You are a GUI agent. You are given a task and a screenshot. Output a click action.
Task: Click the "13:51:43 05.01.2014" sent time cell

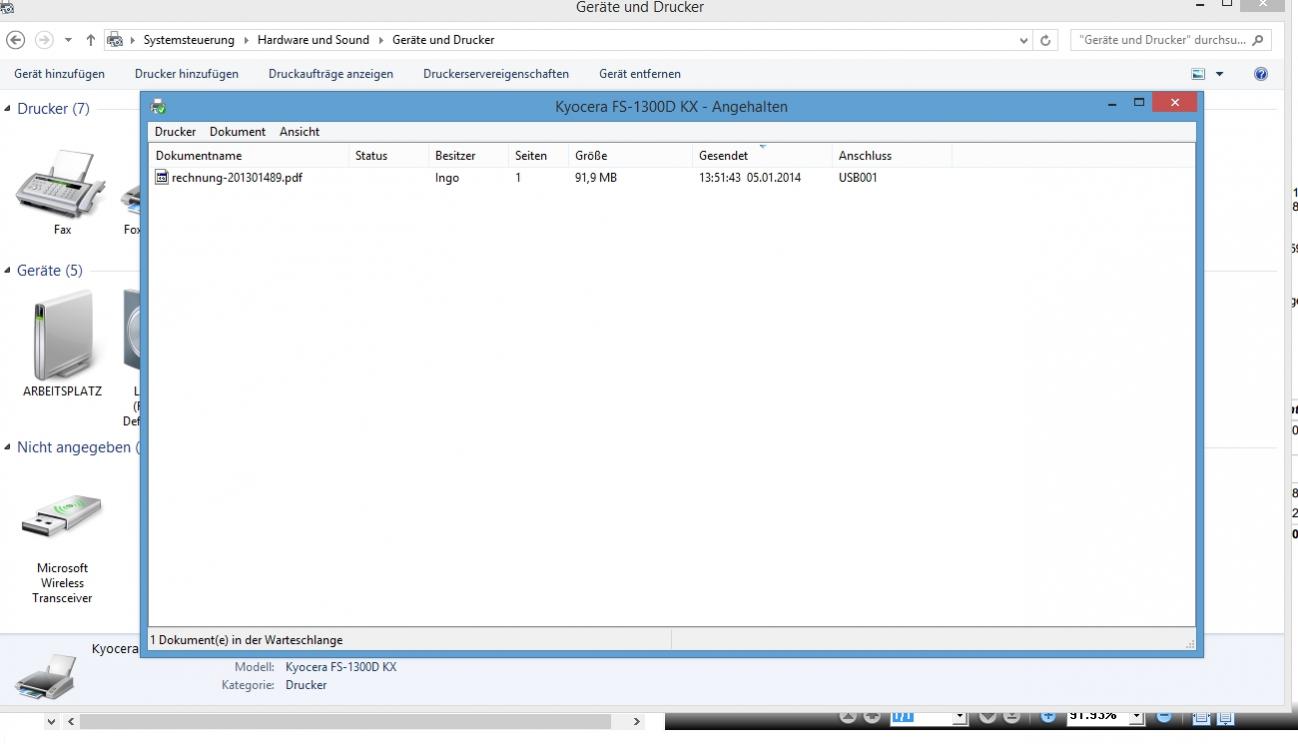(x=750, y=178)
